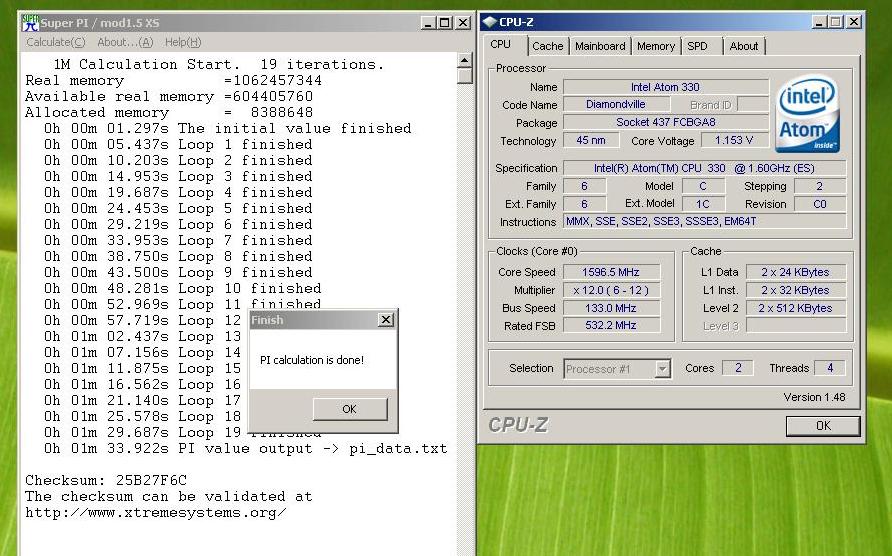Click the PI calculation is done! message
Viewport: 892px width, 556px height.
pyautogui.click(x=312, y=360)
